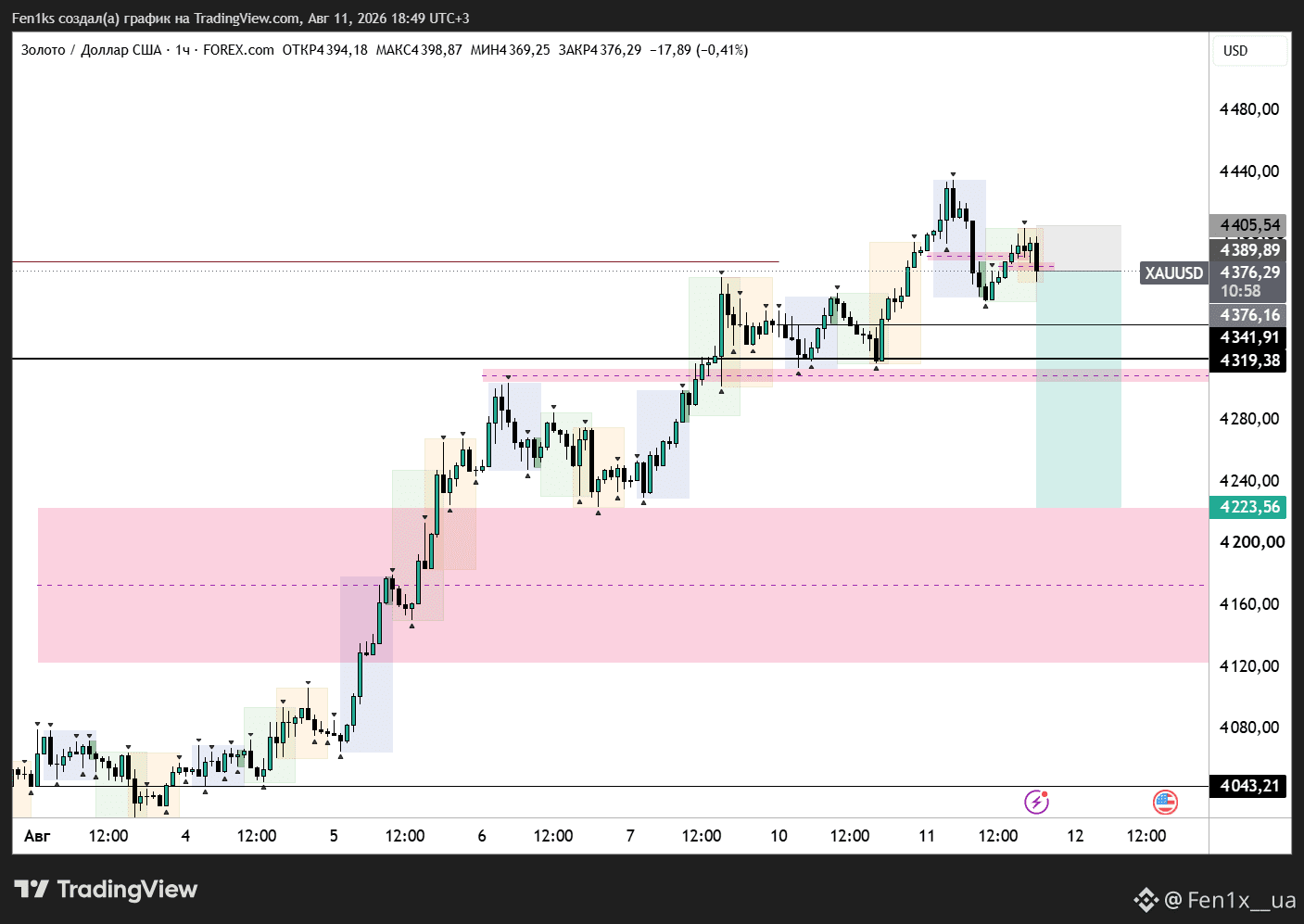Click the gray 4405,54 price label
The image size is (1304, 924).
coord(1248,225)
